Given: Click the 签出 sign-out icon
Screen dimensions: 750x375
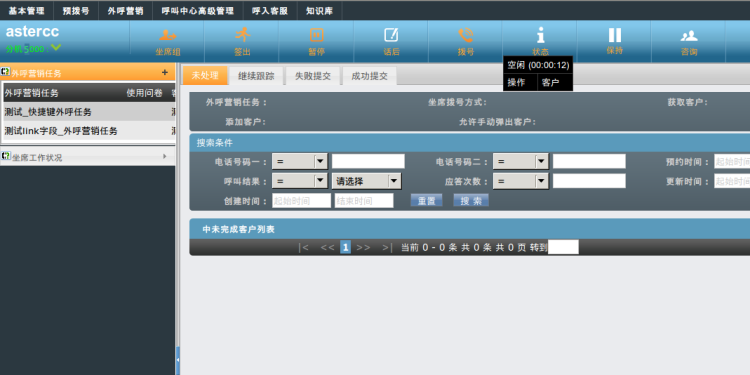Looking at the screenshot, I should pyautogui.click(x=243, y=34).
